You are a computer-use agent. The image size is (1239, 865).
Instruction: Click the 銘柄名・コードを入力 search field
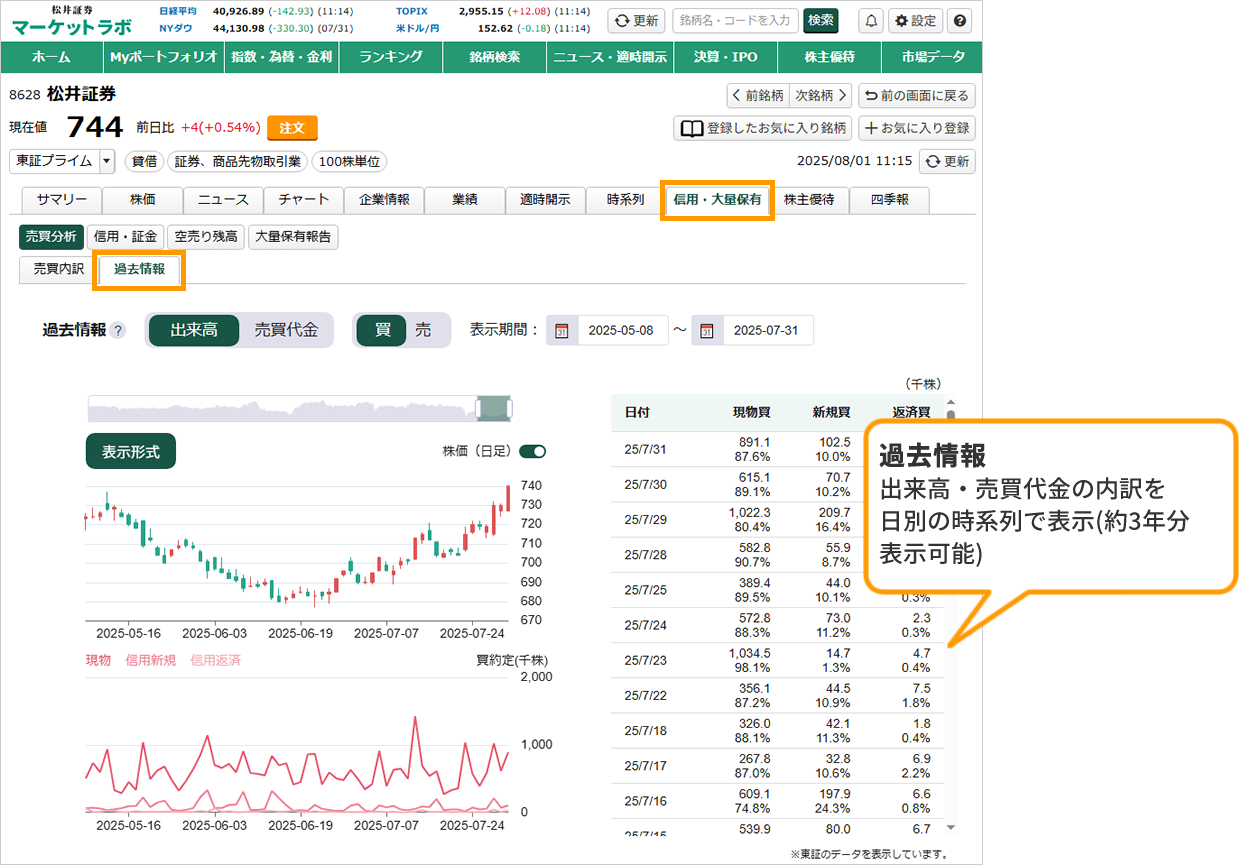(x=735, y=21)
